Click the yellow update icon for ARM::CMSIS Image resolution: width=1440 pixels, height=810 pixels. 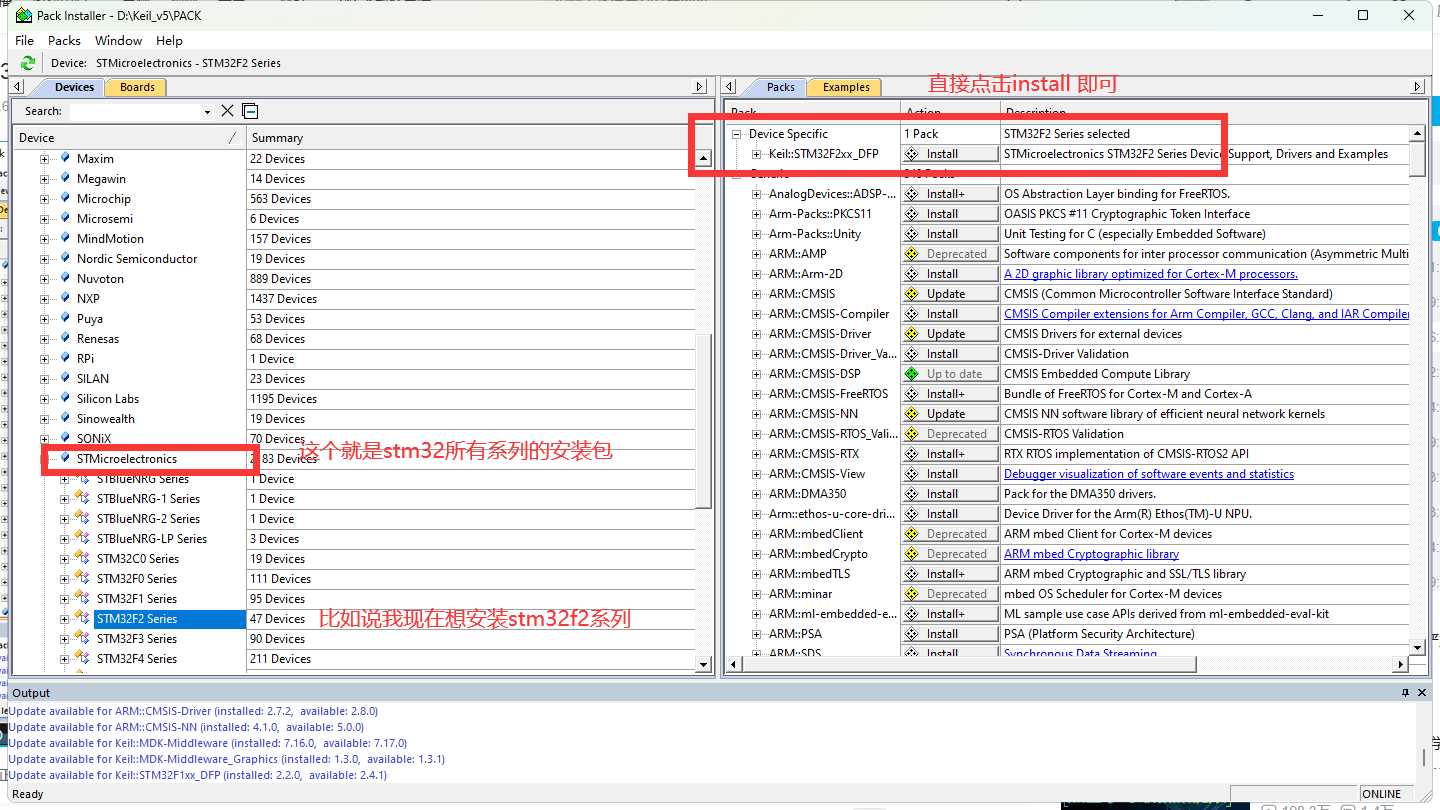(x=912, y=294)
